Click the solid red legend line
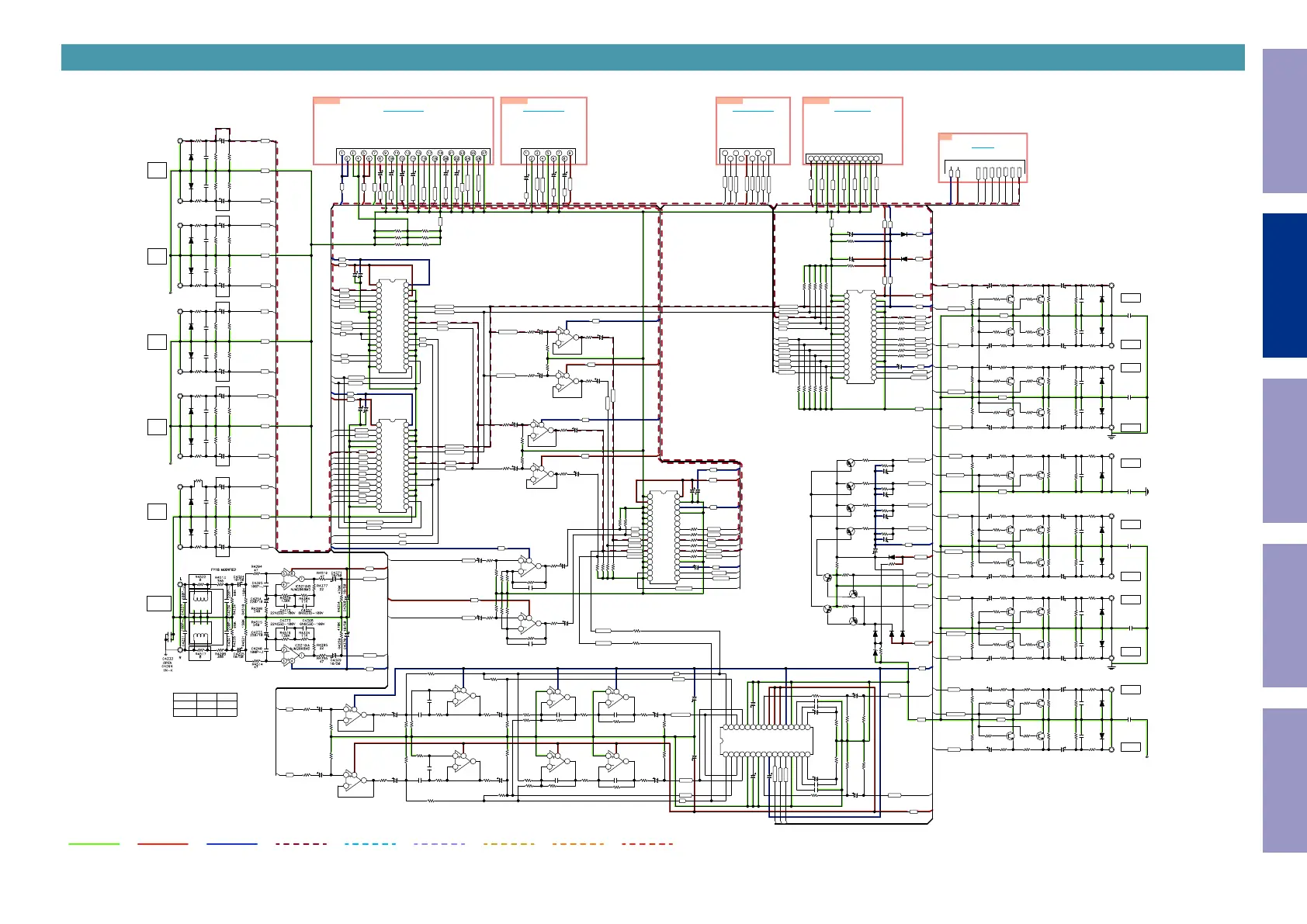1307x924 pixels. 163,843
